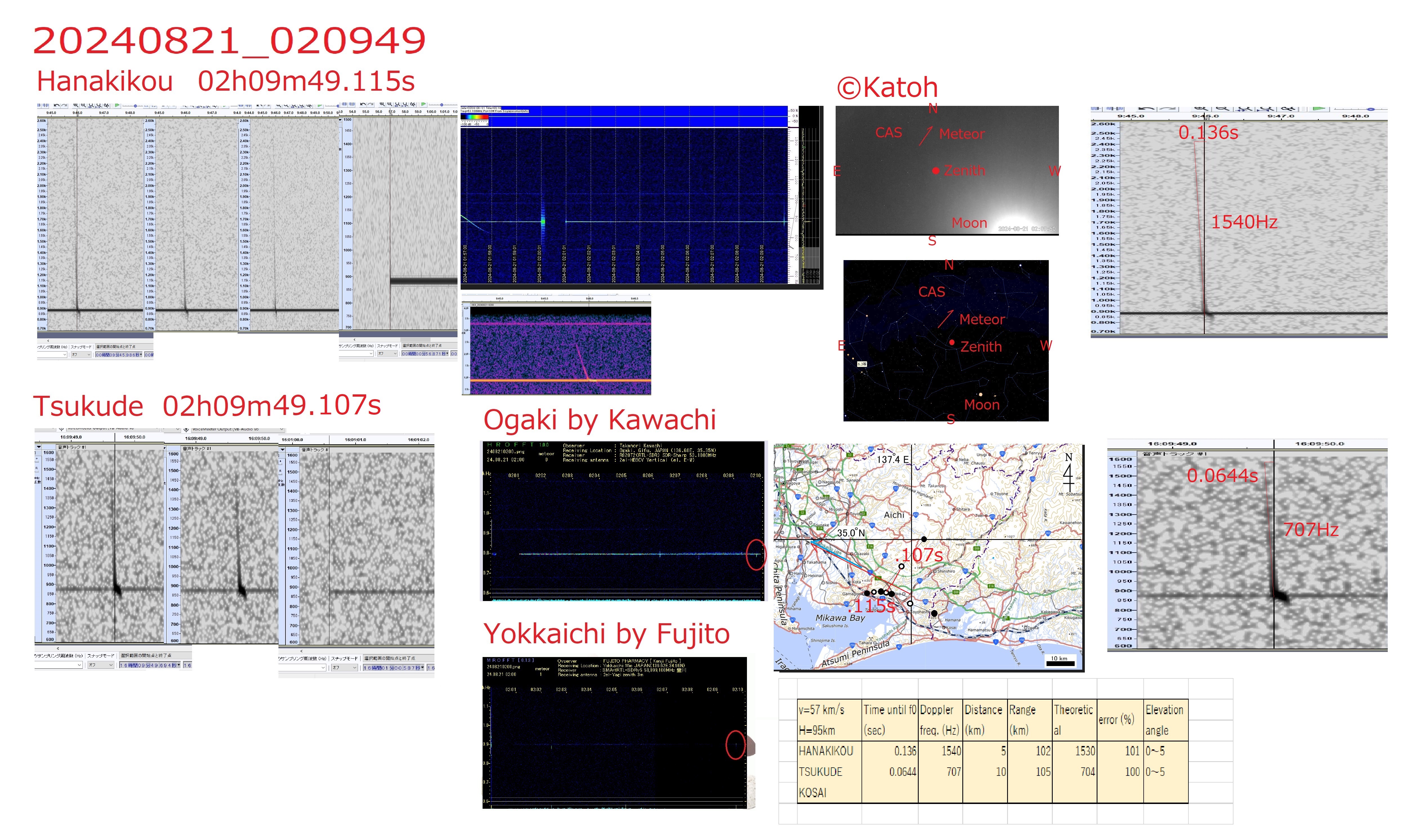
Task: Open Snap mode オフ dropdown under Hanakikou spectrogram
Action: (x=82, y=355)
